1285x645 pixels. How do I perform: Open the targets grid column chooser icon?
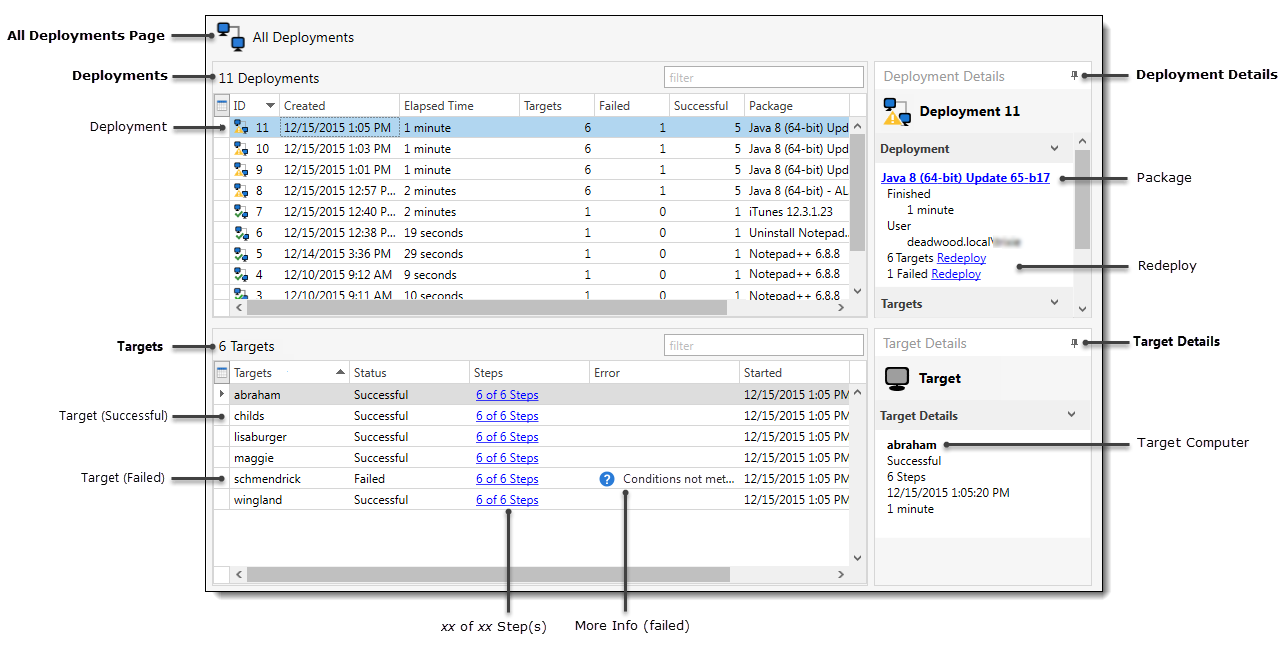(x=222, y=372)
